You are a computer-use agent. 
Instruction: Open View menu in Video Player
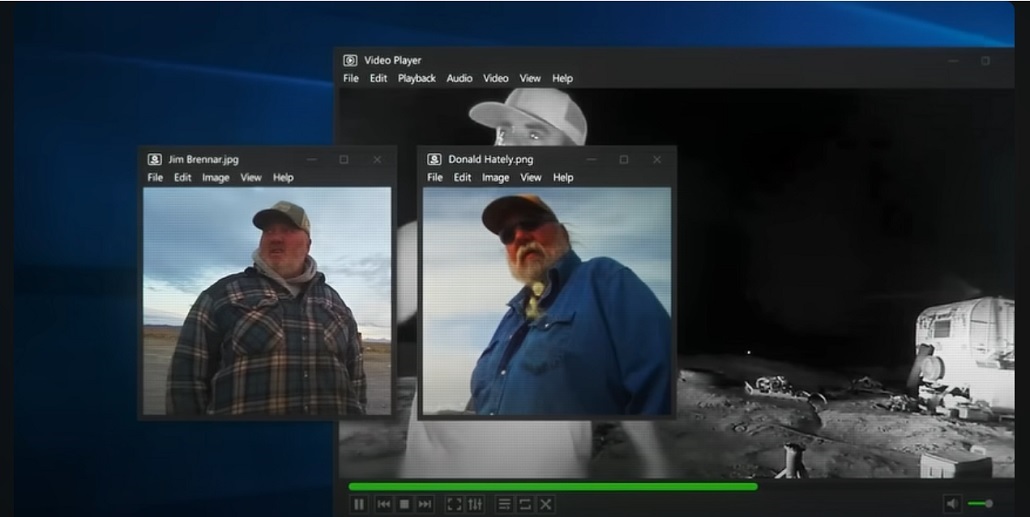(530, 78)
